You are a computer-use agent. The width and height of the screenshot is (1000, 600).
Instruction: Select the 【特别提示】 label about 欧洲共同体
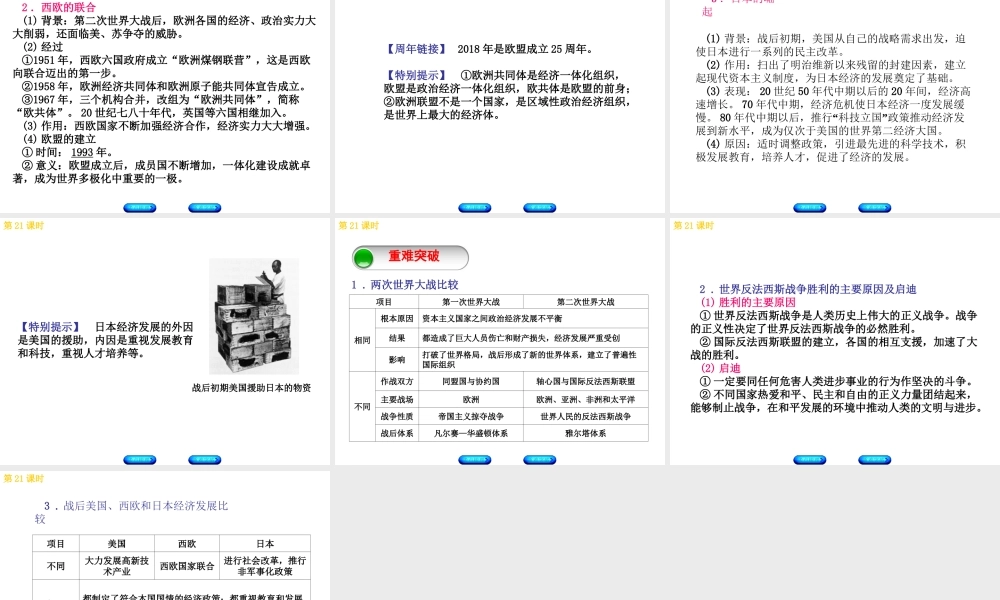(416, 75)
